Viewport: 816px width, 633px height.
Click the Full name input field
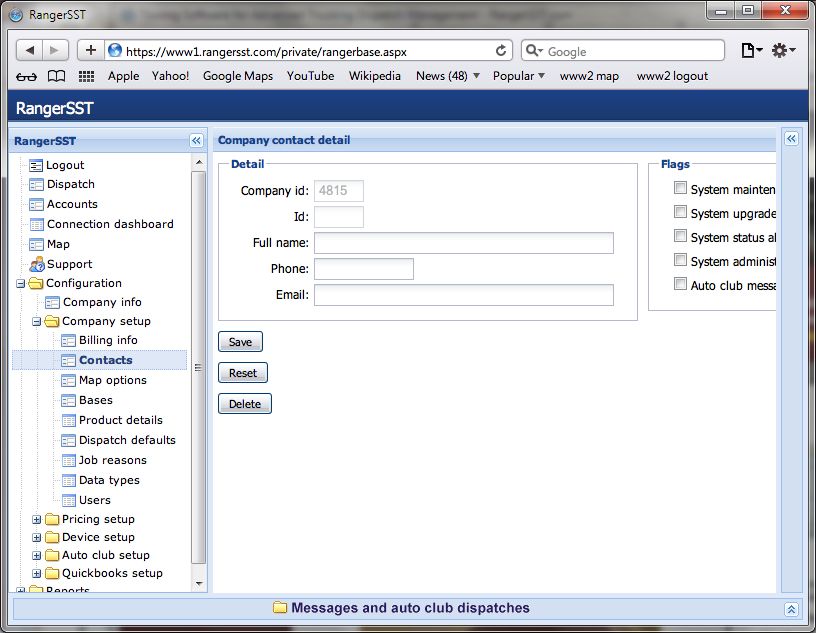point(463,243)
